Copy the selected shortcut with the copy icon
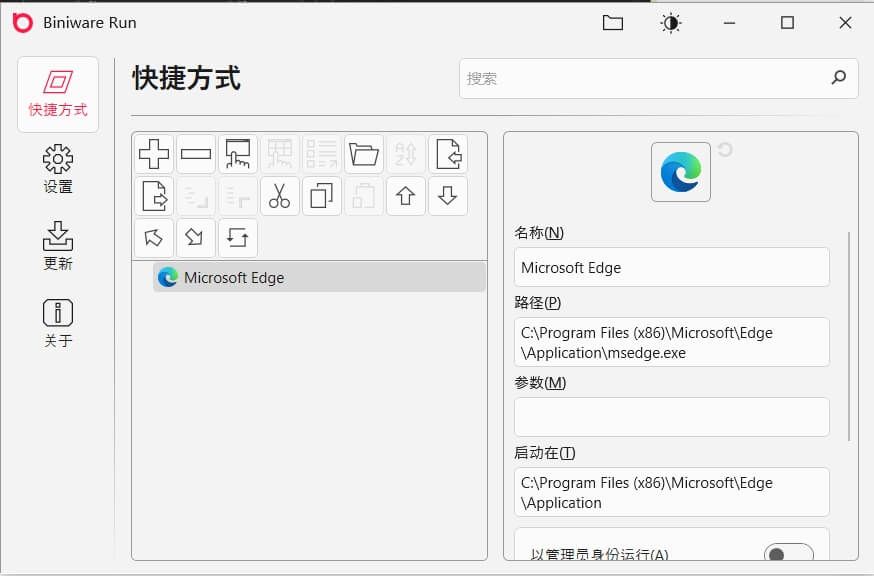 pos(322,196)
